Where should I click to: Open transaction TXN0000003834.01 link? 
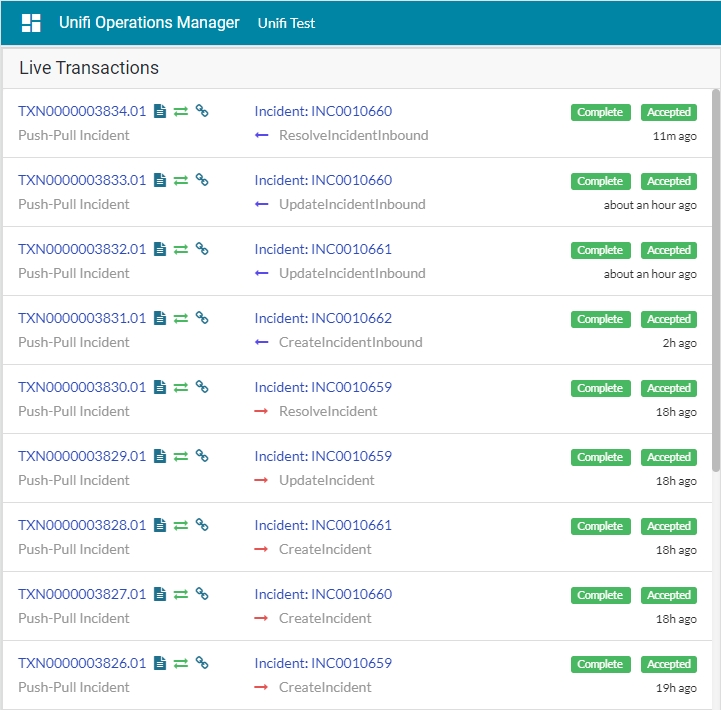click(82, 111)
